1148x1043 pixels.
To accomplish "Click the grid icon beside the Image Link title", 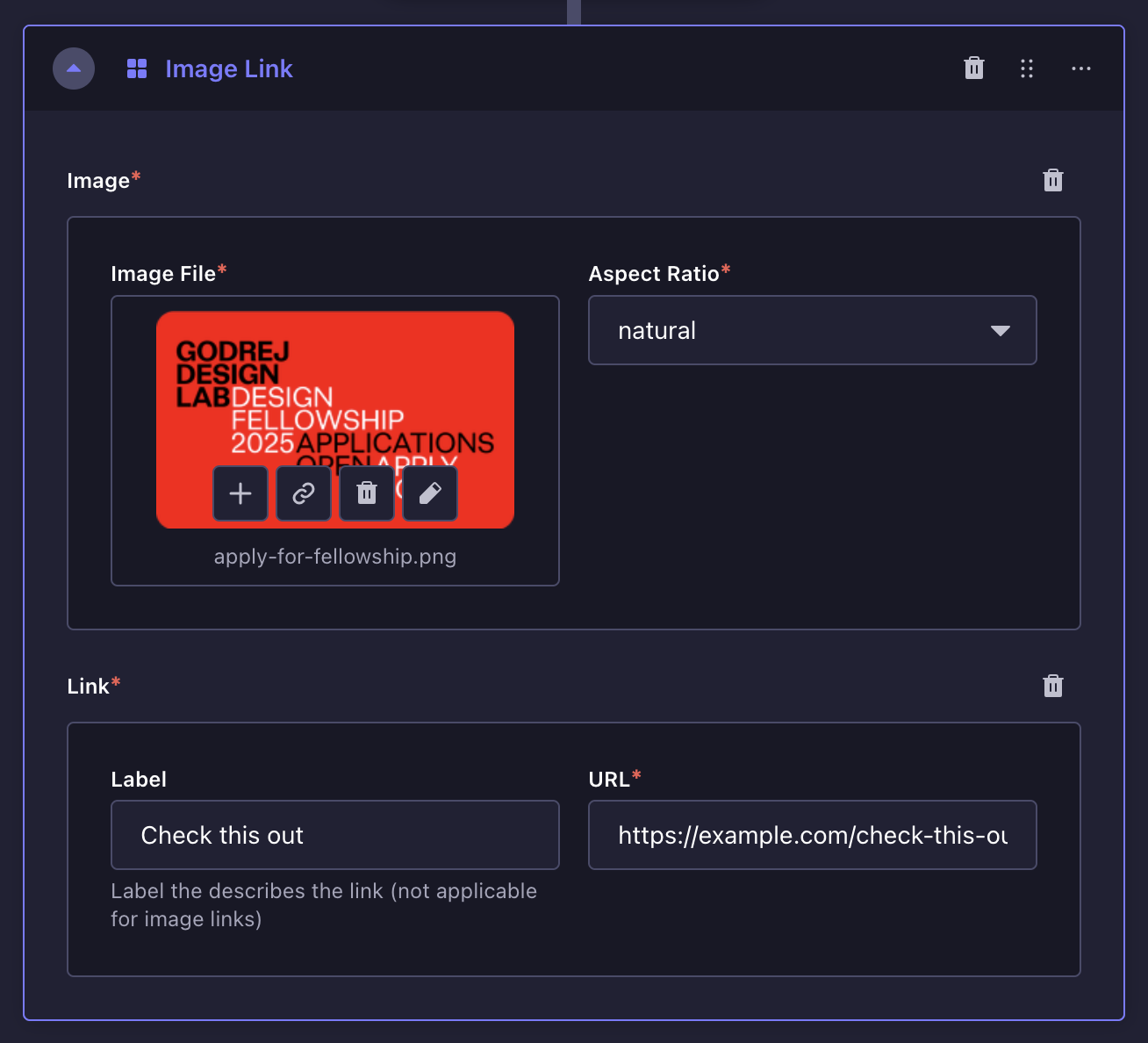I will 137,68.
